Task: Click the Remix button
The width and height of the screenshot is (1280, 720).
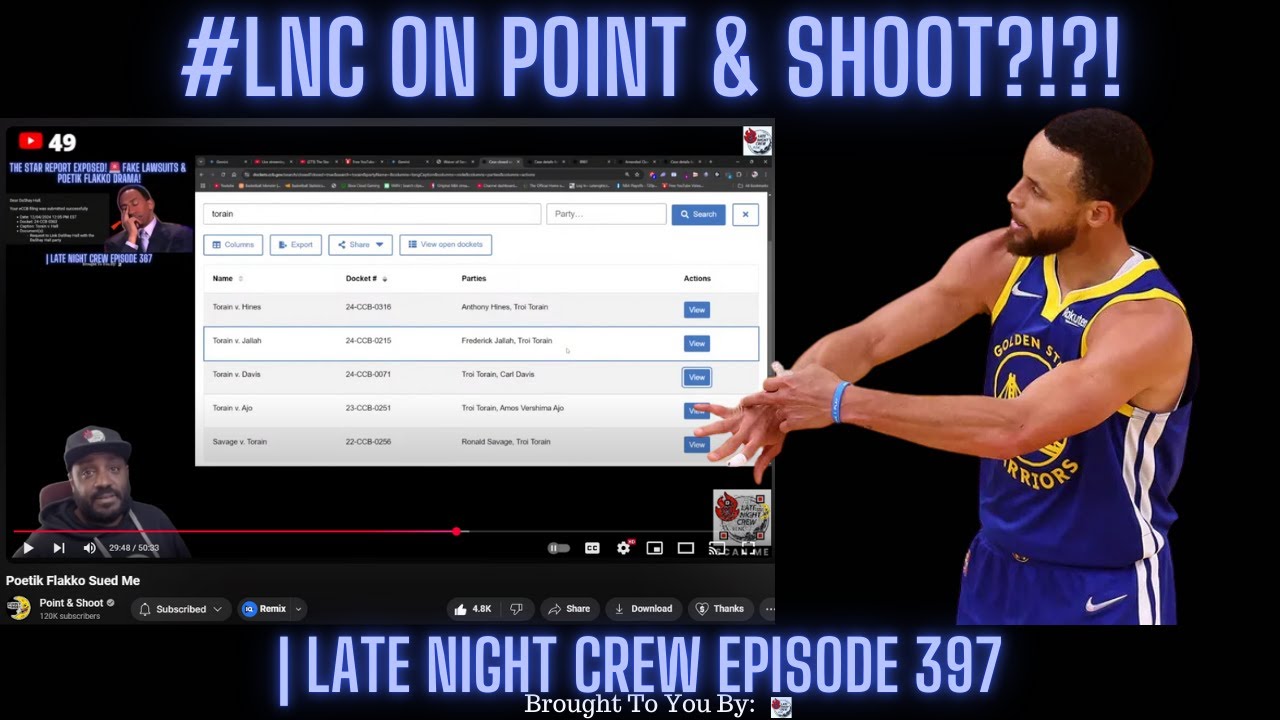Action: 263,609
